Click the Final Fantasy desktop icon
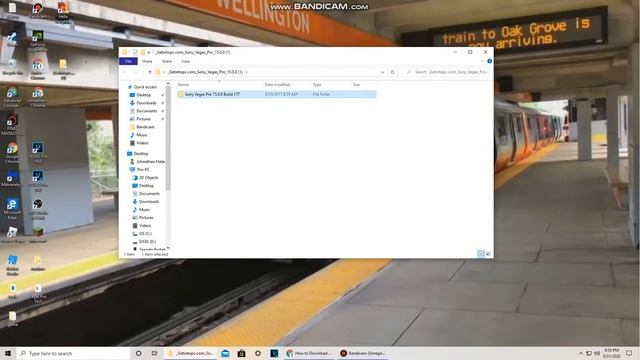Screen dimensions: 640x360 pyautogui.click(x=12, y=124)
